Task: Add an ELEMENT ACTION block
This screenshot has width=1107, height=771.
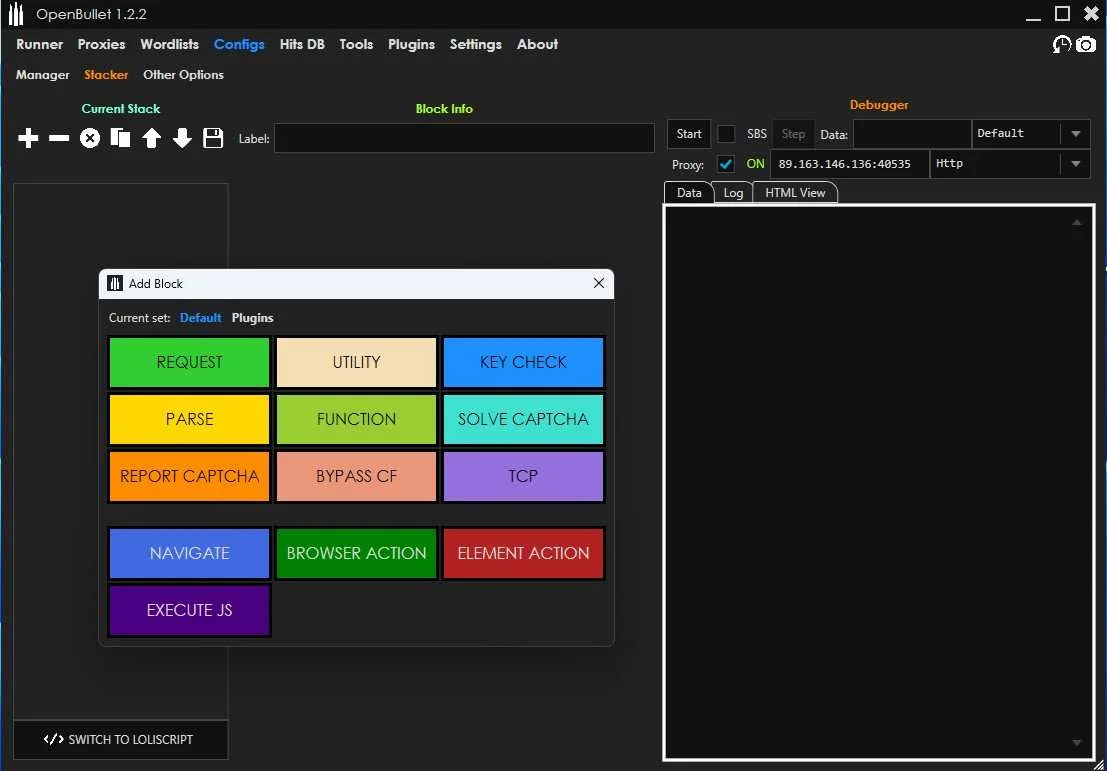Action: pos(523,554)
